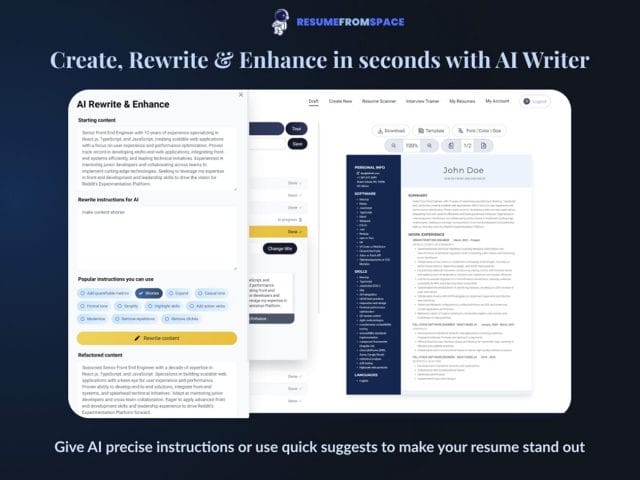Click the Logout button
The width and height of the screenshot is (640, 480).
click(x=535, y=101)
